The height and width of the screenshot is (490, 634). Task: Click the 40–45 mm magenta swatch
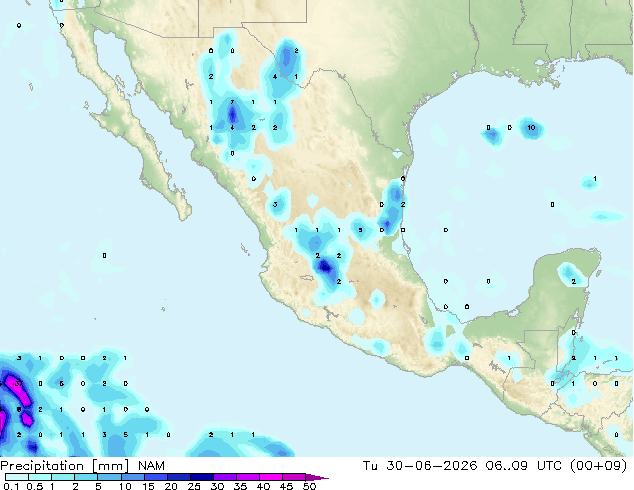tap(270, 477)
